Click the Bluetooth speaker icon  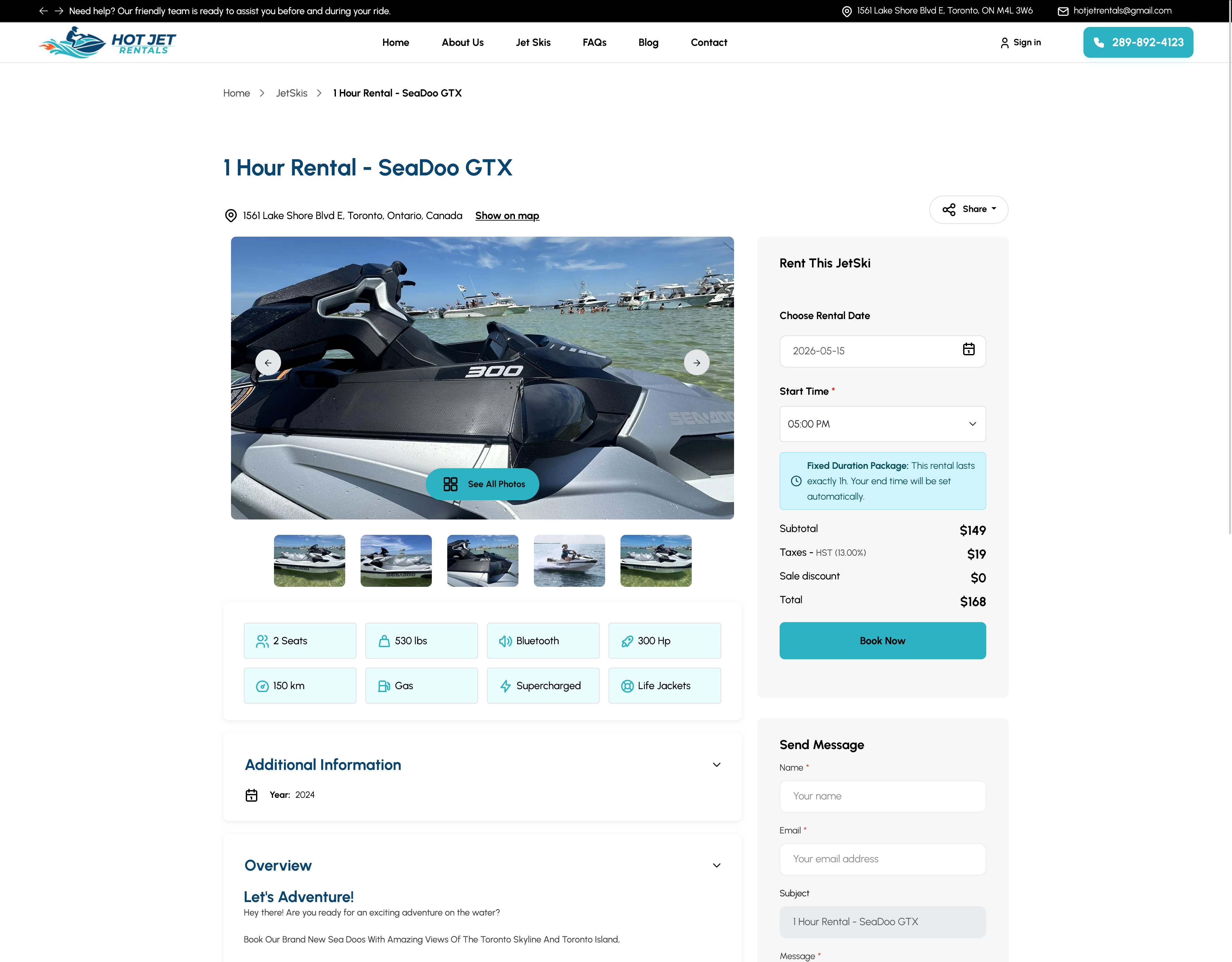[x=505, y=641]
